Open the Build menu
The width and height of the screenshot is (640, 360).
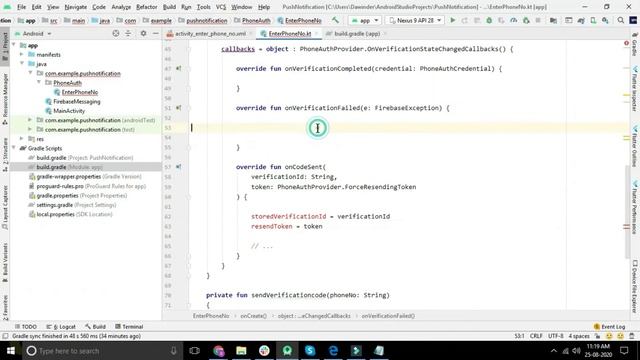point(169,7)
